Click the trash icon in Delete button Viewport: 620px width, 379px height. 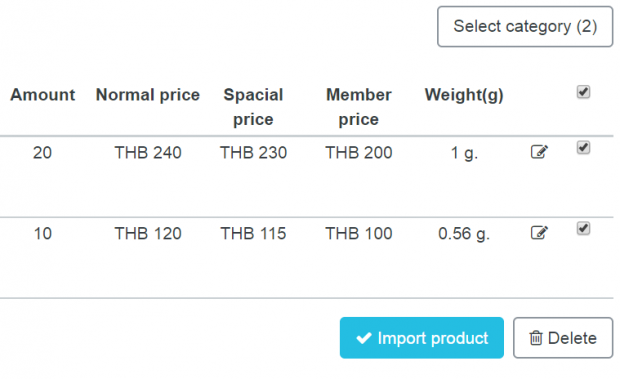pos(536,338)
